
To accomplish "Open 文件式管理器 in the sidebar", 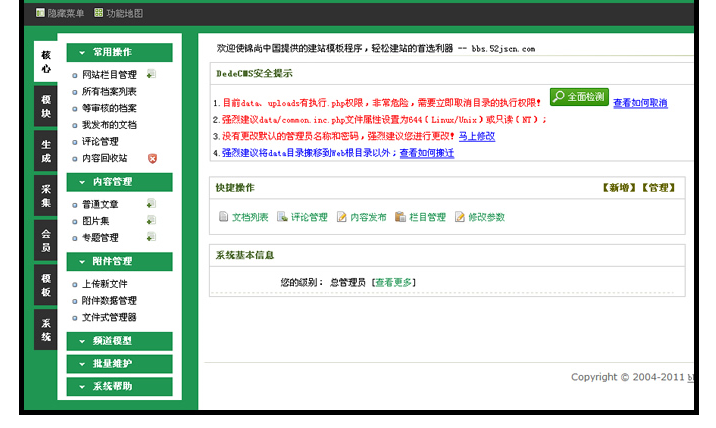I will (108, 317).
